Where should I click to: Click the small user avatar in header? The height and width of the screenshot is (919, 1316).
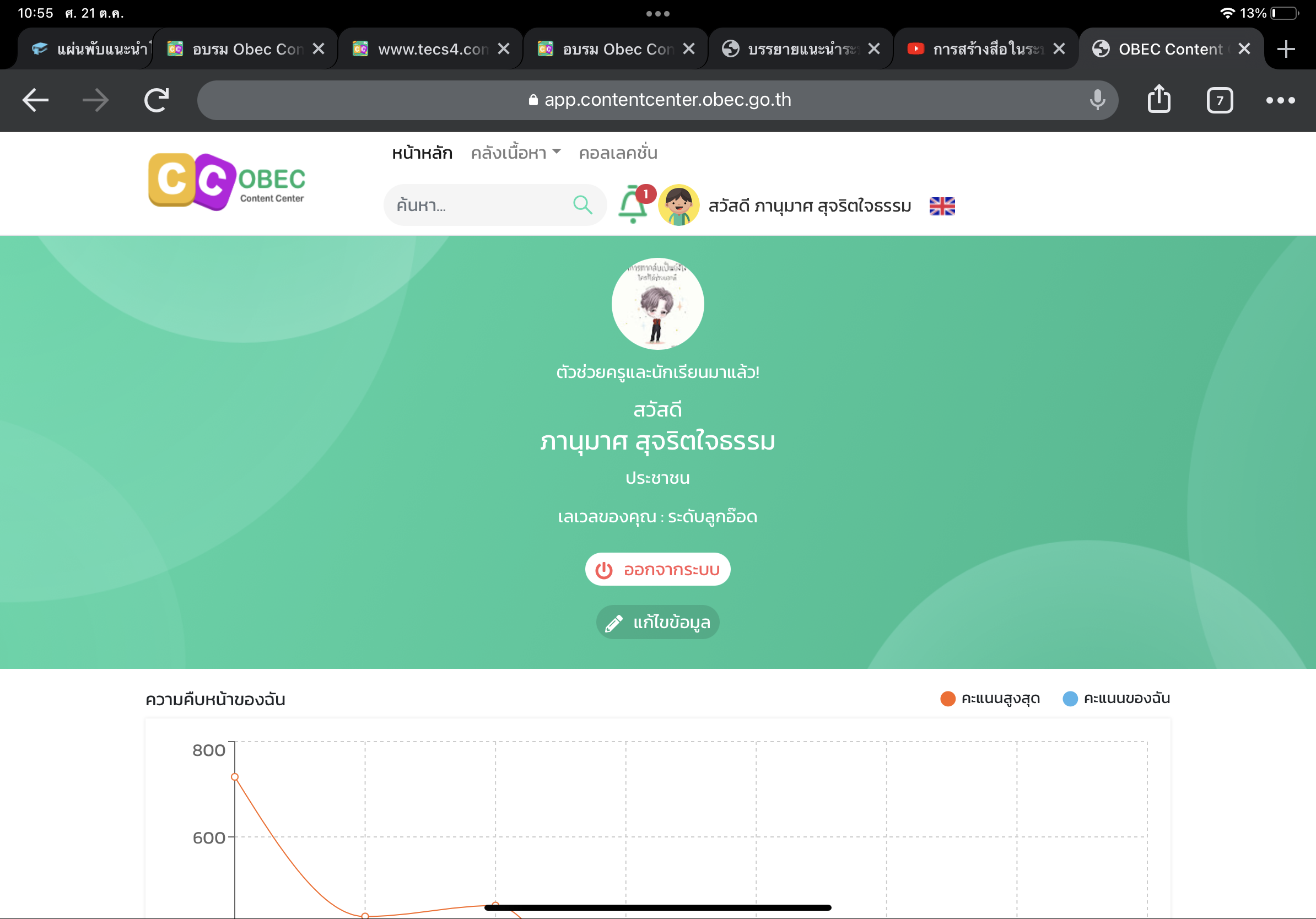(x=678, y=204)
